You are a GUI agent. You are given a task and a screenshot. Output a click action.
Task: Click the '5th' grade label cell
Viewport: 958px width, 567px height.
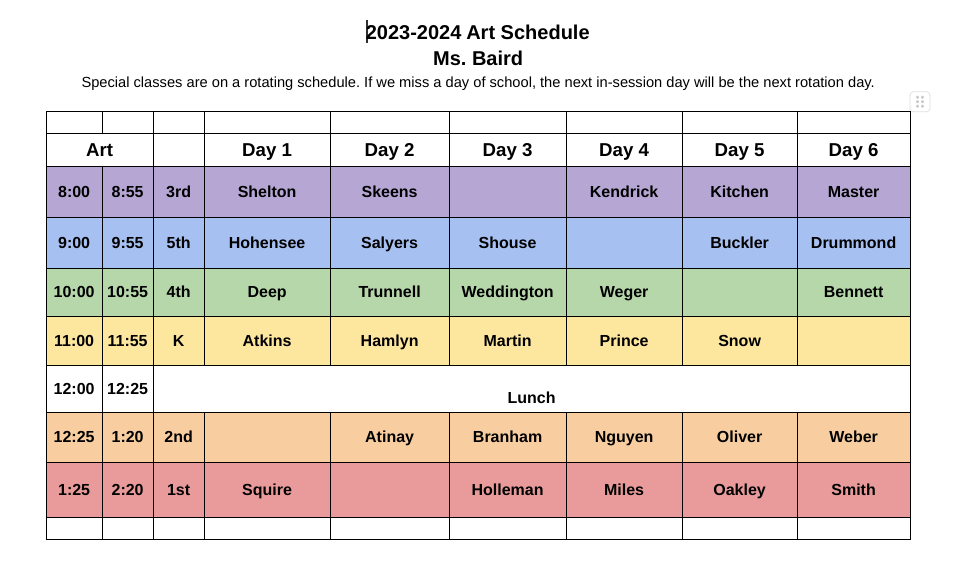(x=178, y=243)
